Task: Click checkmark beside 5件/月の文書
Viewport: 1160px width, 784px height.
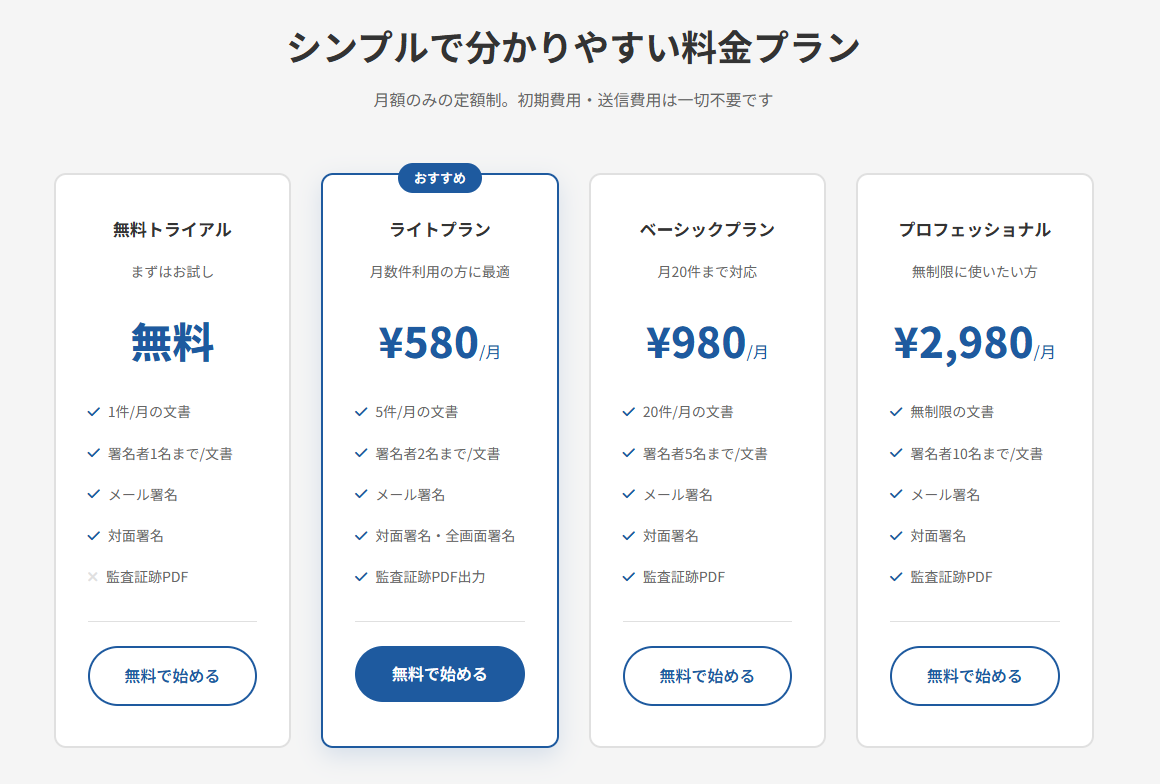Action: 361,412
